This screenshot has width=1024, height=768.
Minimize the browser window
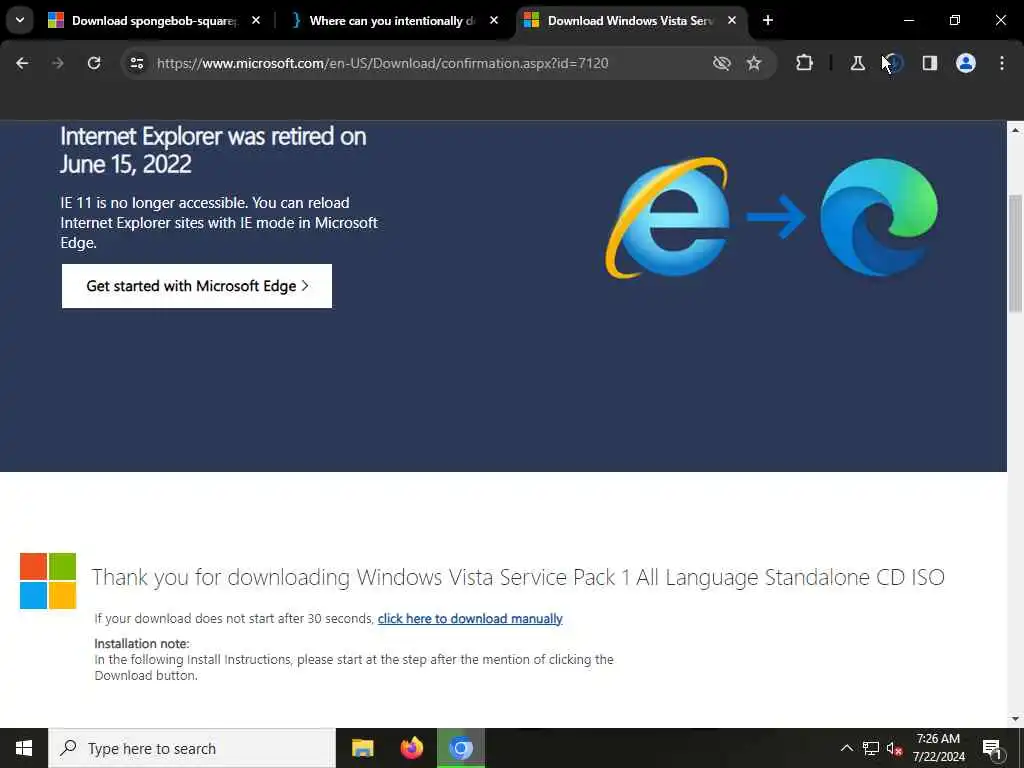[908, 21]
